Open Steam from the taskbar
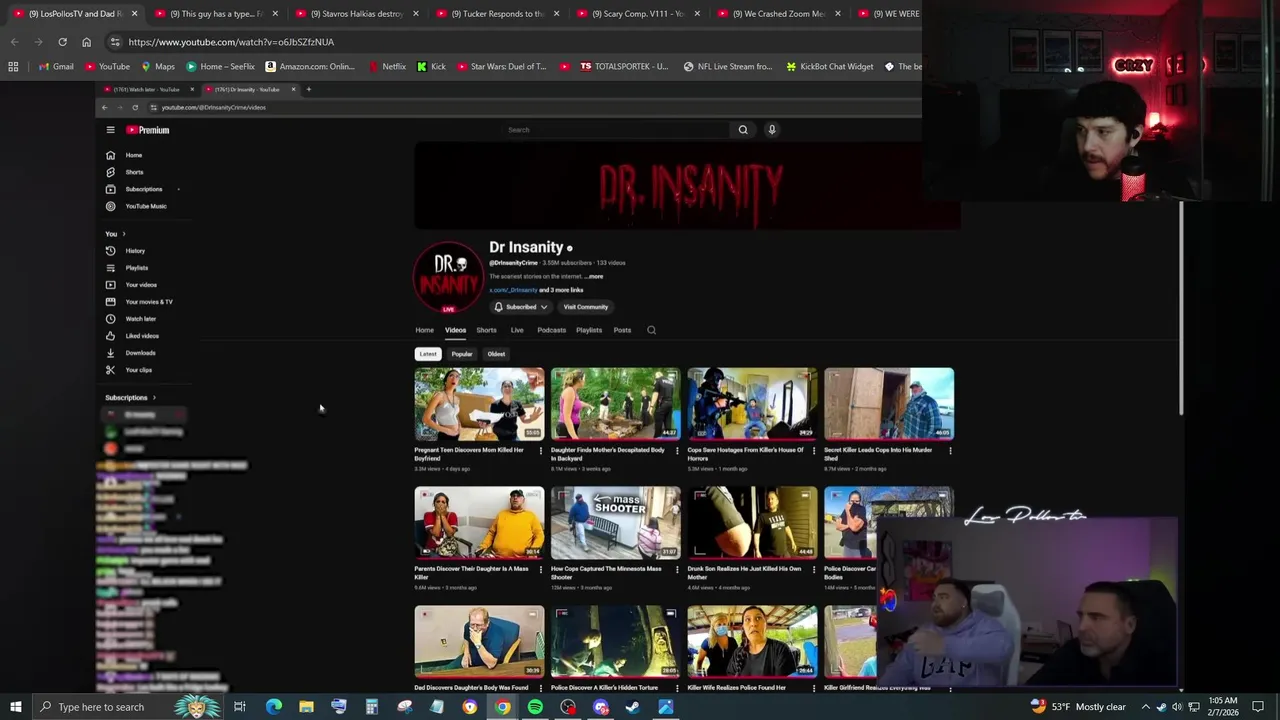 (633, 707)
